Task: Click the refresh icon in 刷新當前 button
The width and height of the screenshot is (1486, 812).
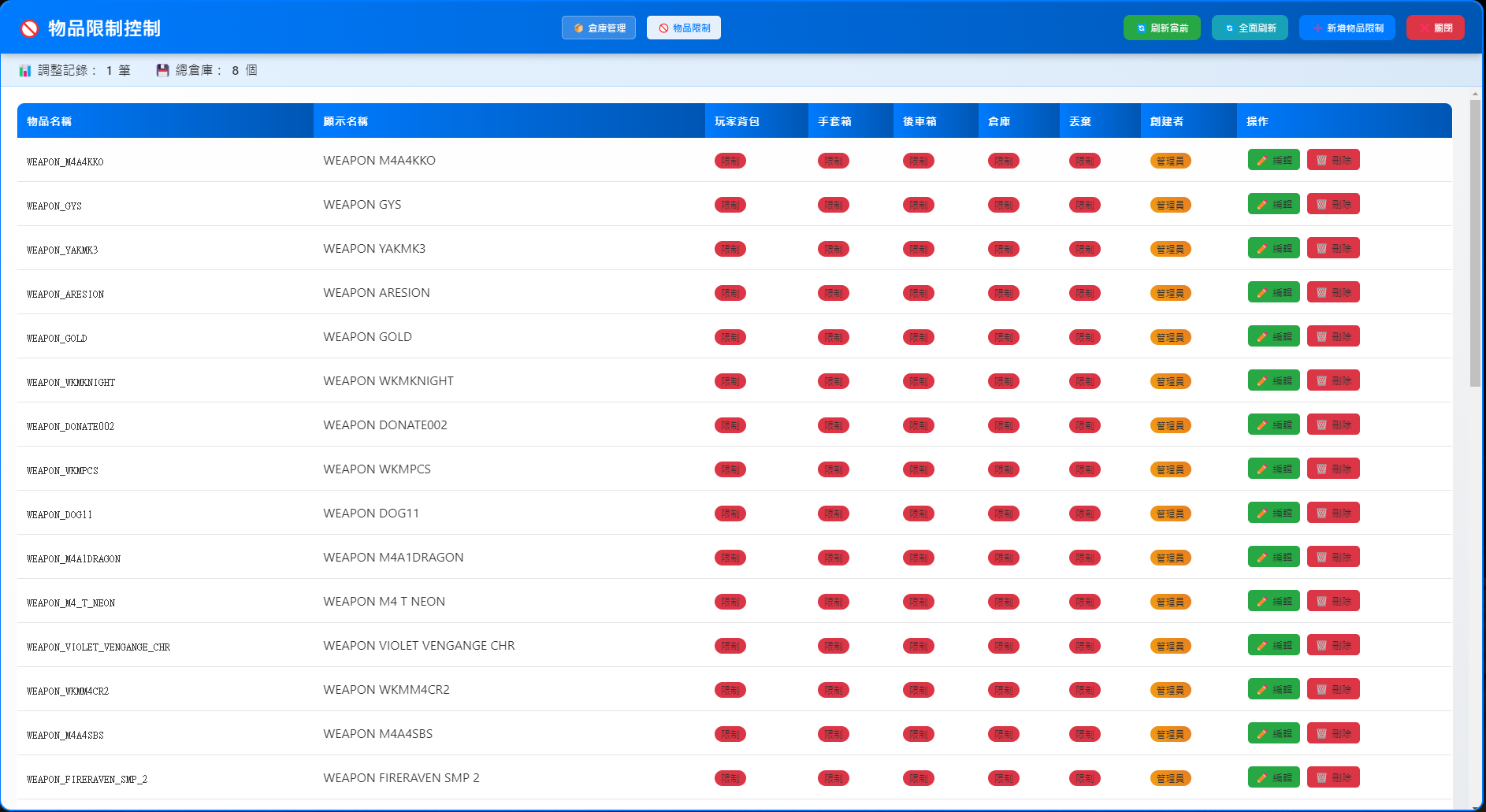Action: pyautogui.click(x=1141, y=28)
